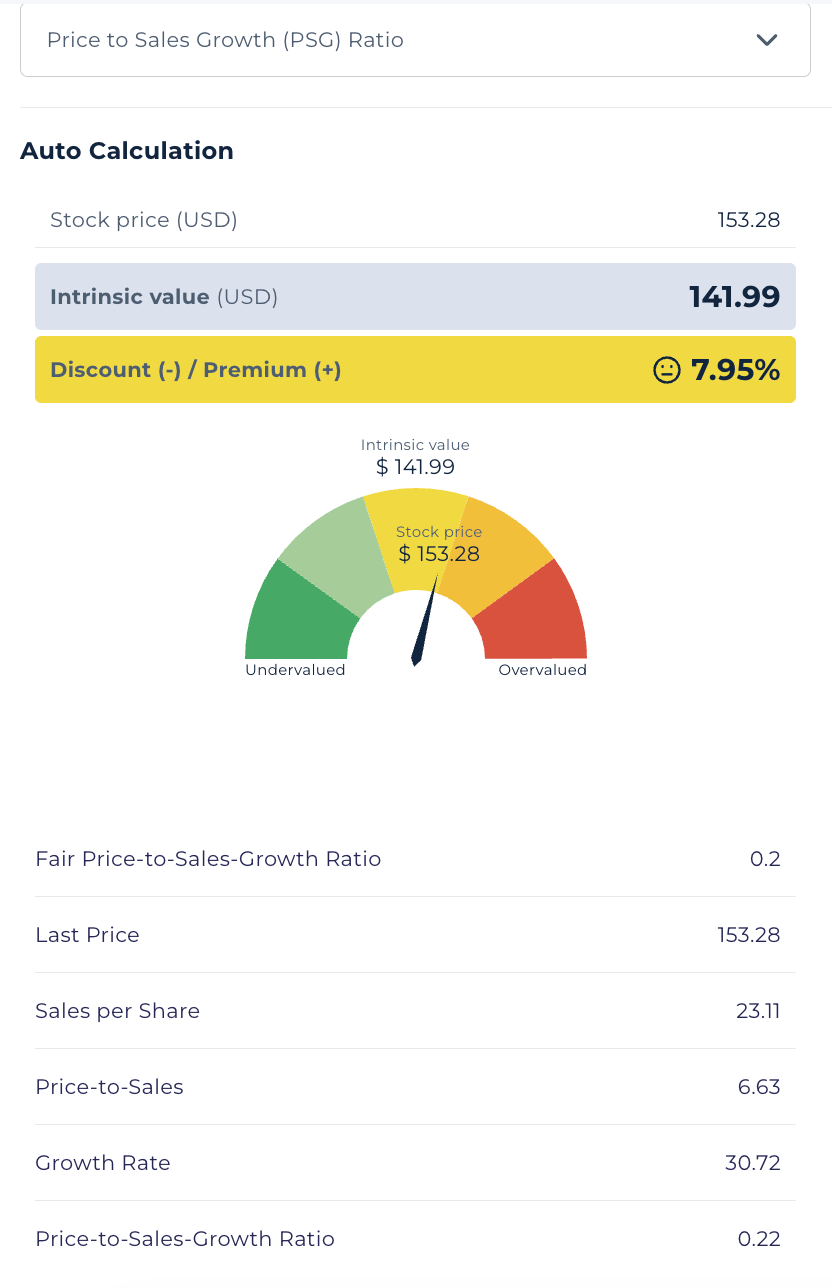Click the Overvalued gauge label
The image size is (832, 1288).
tap(543, 670)
